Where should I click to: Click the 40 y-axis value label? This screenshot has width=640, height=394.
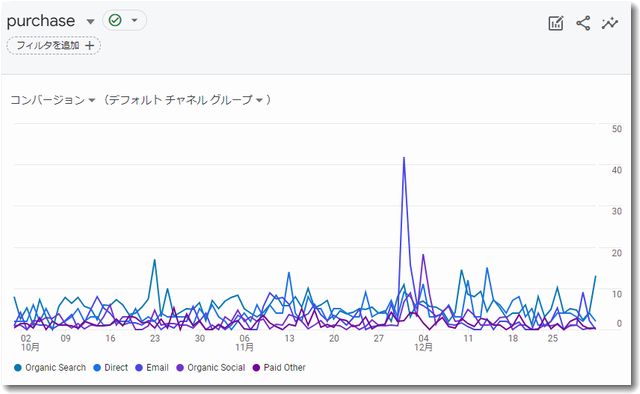point(616,170)
